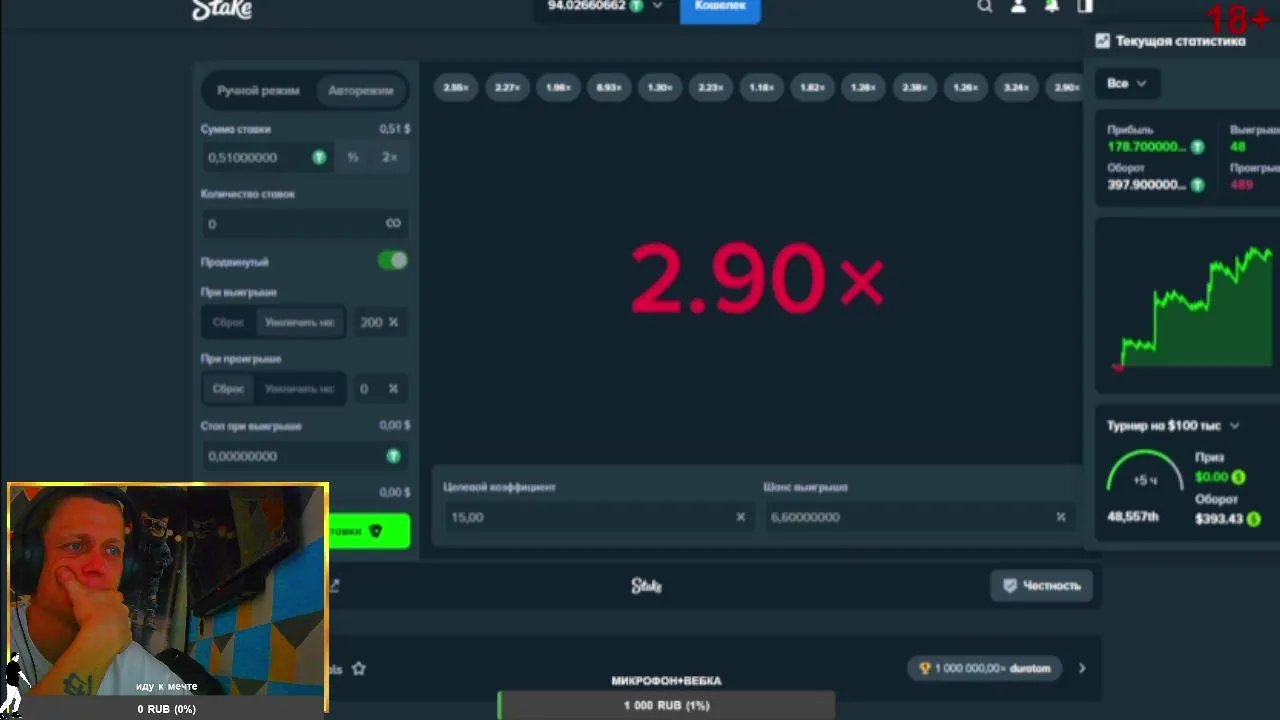Viewport: 1280px width, 720px height.
Task: Click dollar icon beside prize $0.00
Action: click(1238, 477)
